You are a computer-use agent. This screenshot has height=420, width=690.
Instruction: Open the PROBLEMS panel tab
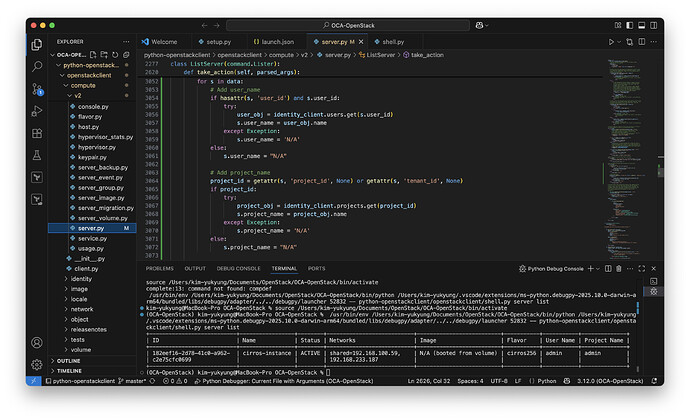click(x=160, y=269)
